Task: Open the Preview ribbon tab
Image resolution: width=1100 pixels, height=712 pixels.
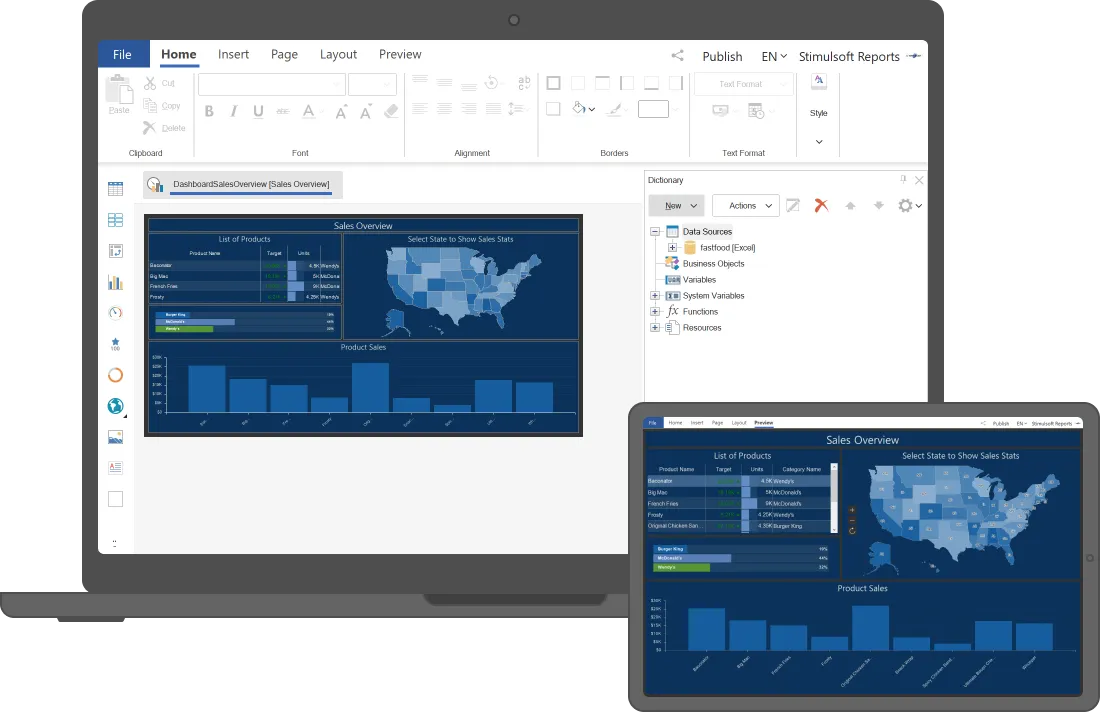Action: click(x=400, y=54)
